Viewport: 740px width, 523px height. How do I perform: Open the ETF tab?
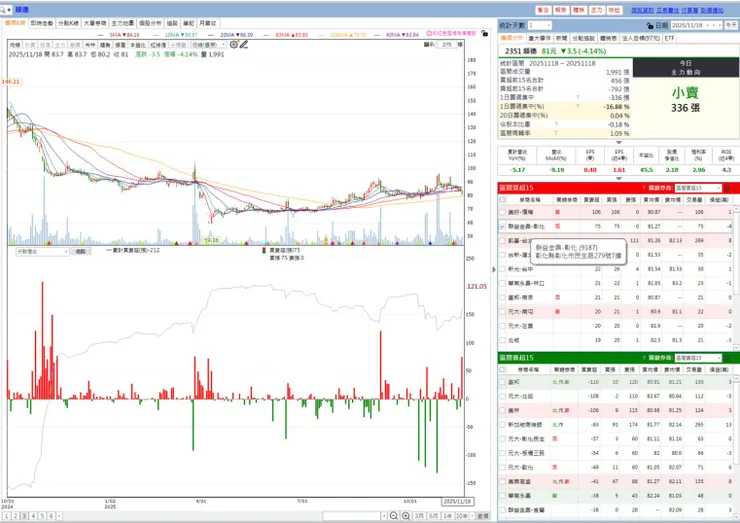[669, 38]
